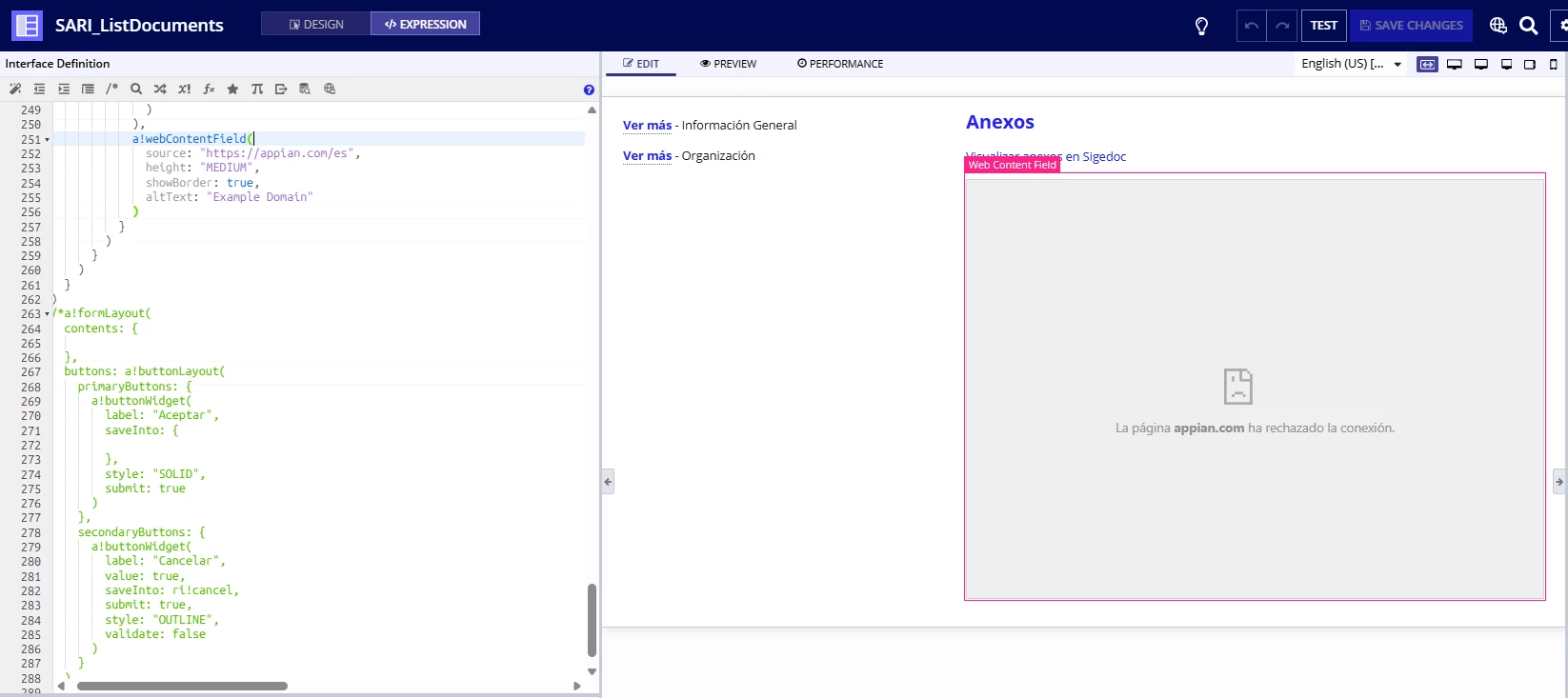Click the database search query icon
The image size is (1568, 698).
(305, 89)
